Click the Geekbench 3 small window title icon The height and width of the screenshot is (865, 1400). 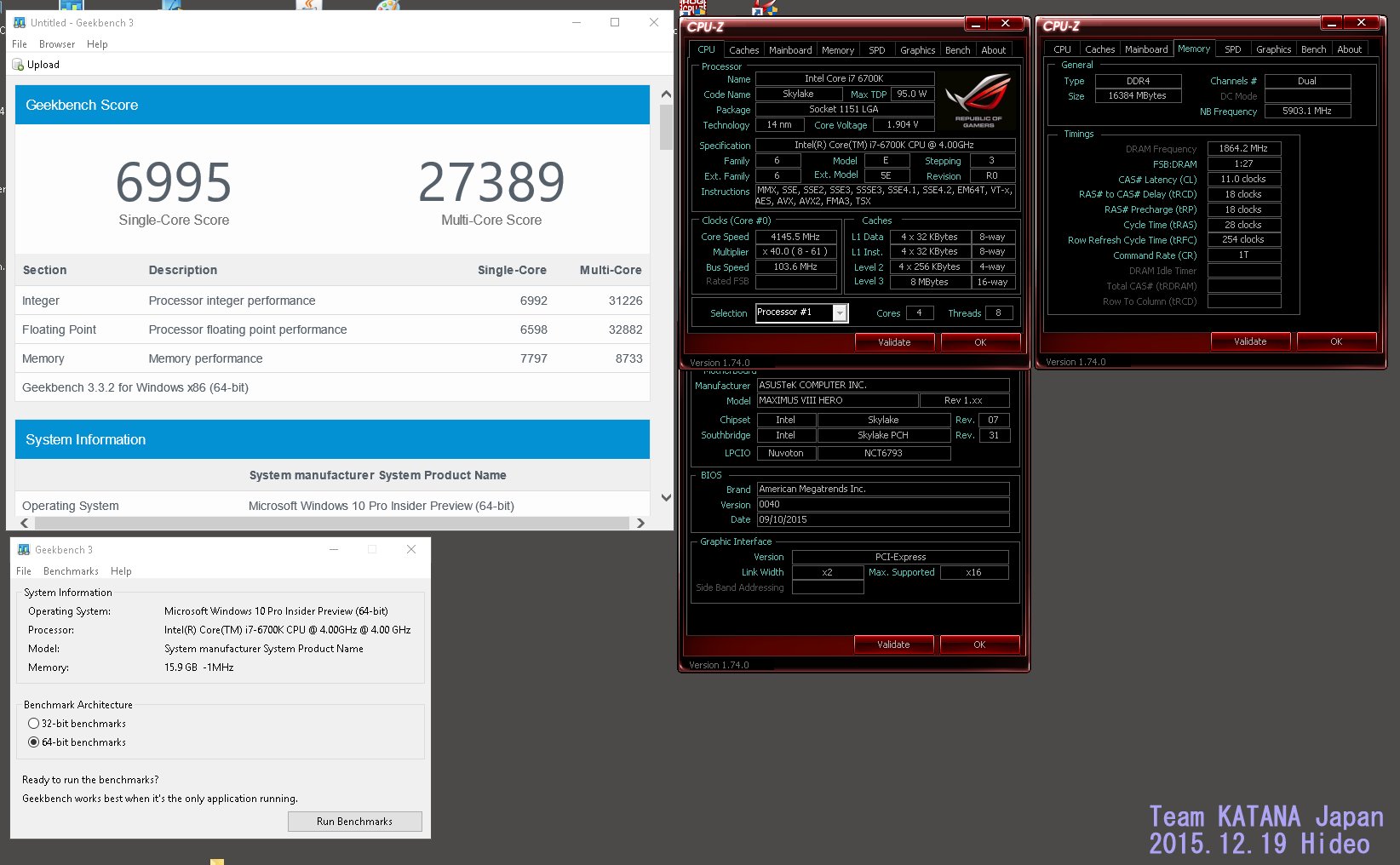[24, 550]
